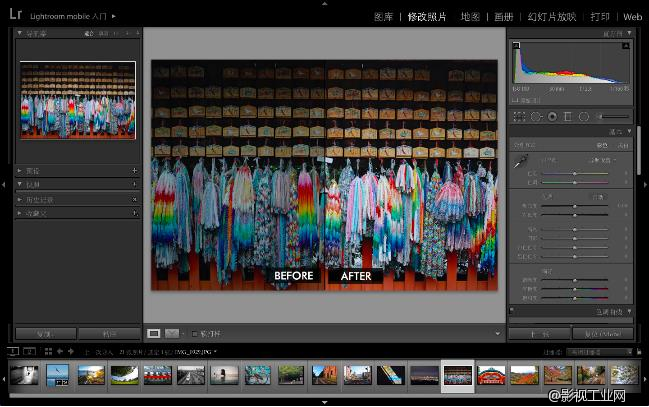Viewport: 649px width, 407px height.
Task: Collapse the 导航器 Navigator panel
Action: tap(21, 33)
